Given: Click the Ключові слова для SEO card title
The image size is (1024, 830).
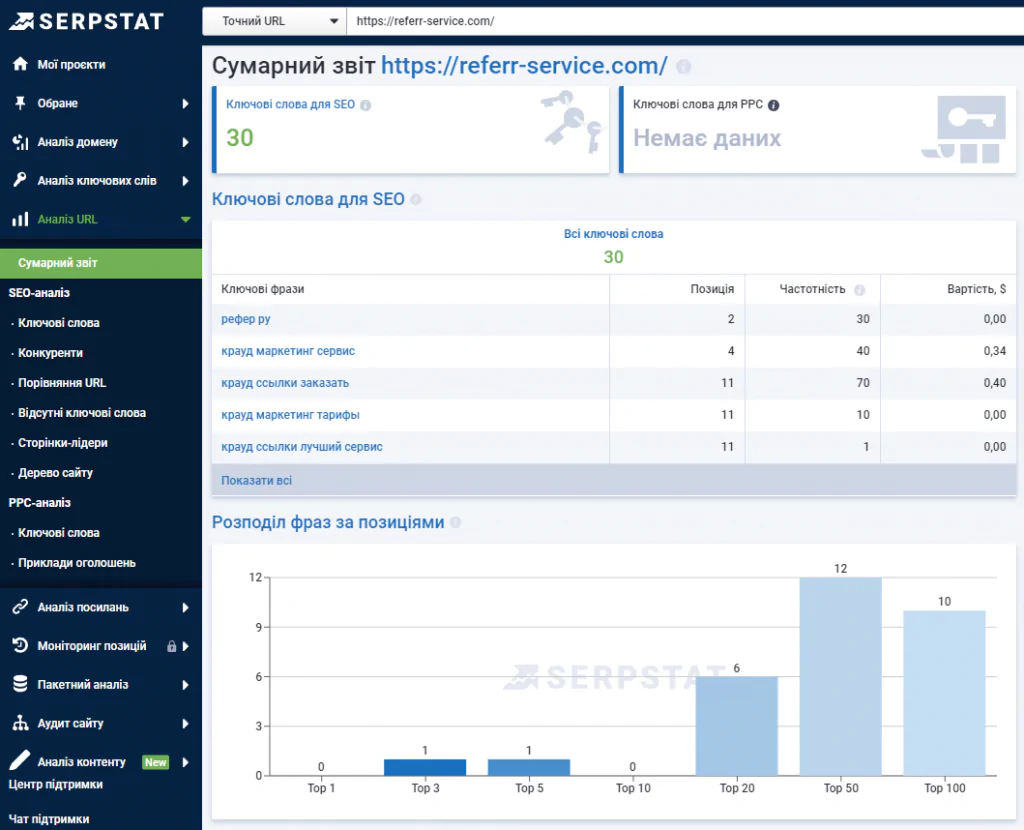Looking at the screenshot, I should click(x=290, y=104).
